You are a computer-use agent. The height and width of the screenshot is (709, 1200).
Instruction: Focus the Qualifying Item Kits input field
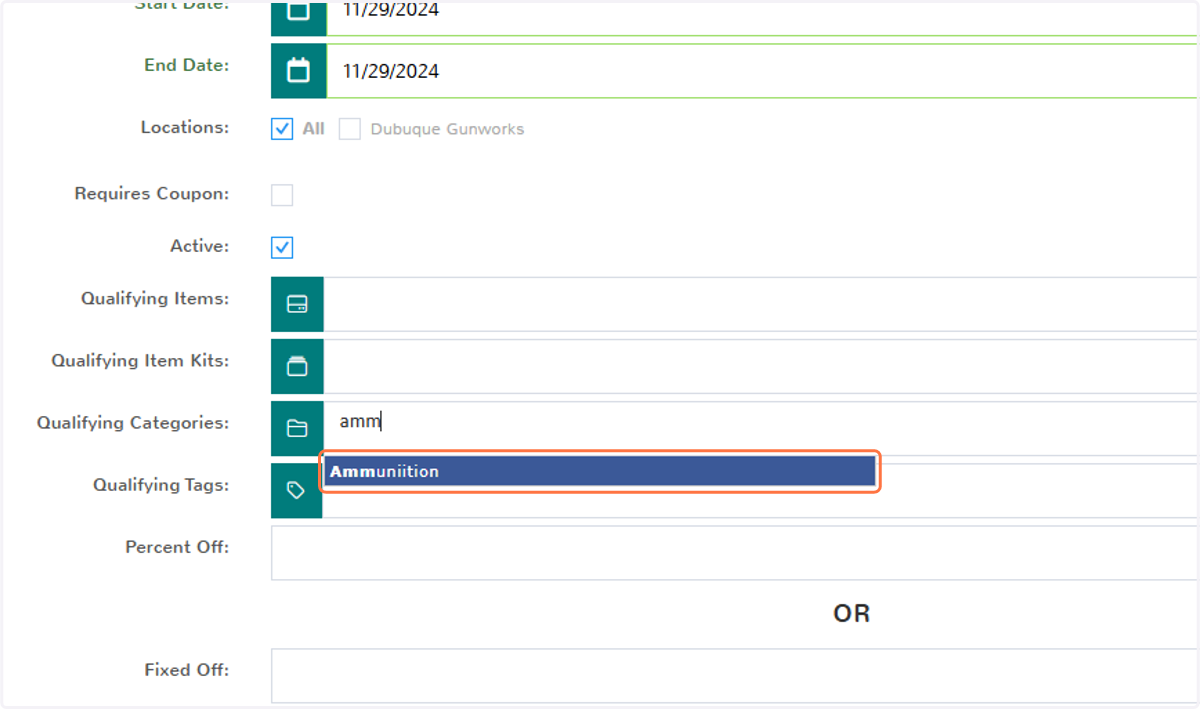click(761, 366)
